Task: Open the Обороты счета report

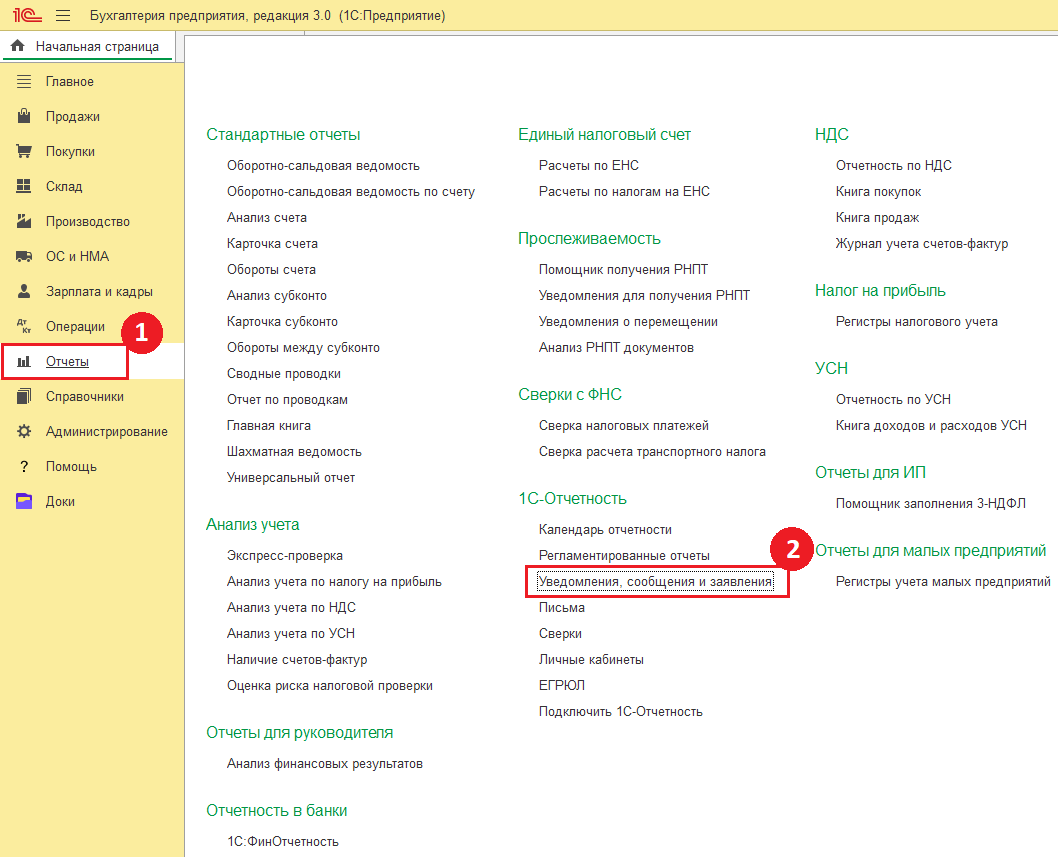Action: tap(271, 270)
